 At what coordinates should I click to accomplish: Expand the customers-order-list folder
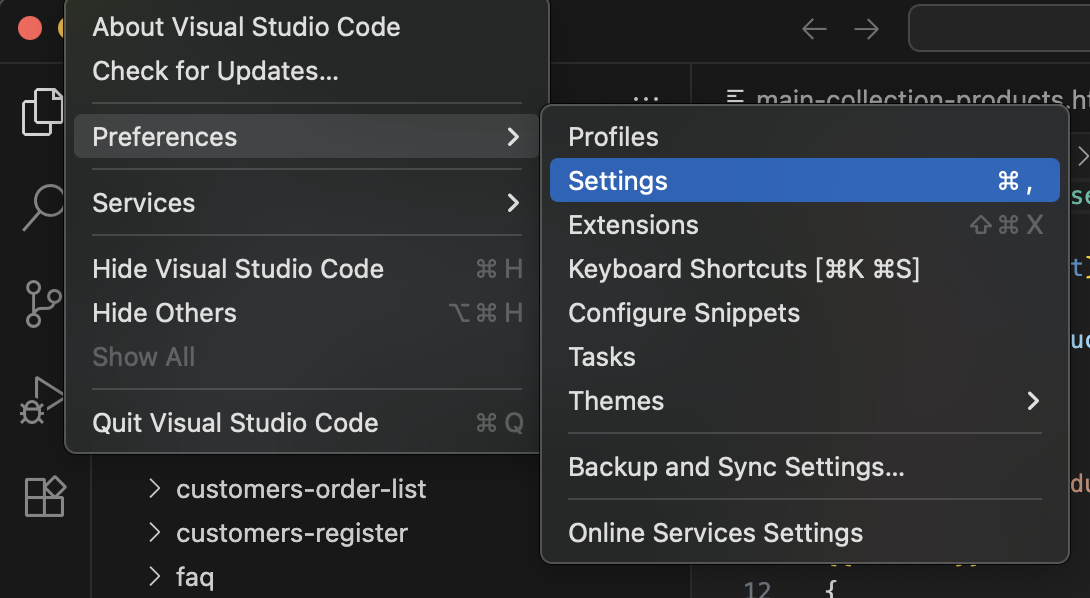click(300, 489)
